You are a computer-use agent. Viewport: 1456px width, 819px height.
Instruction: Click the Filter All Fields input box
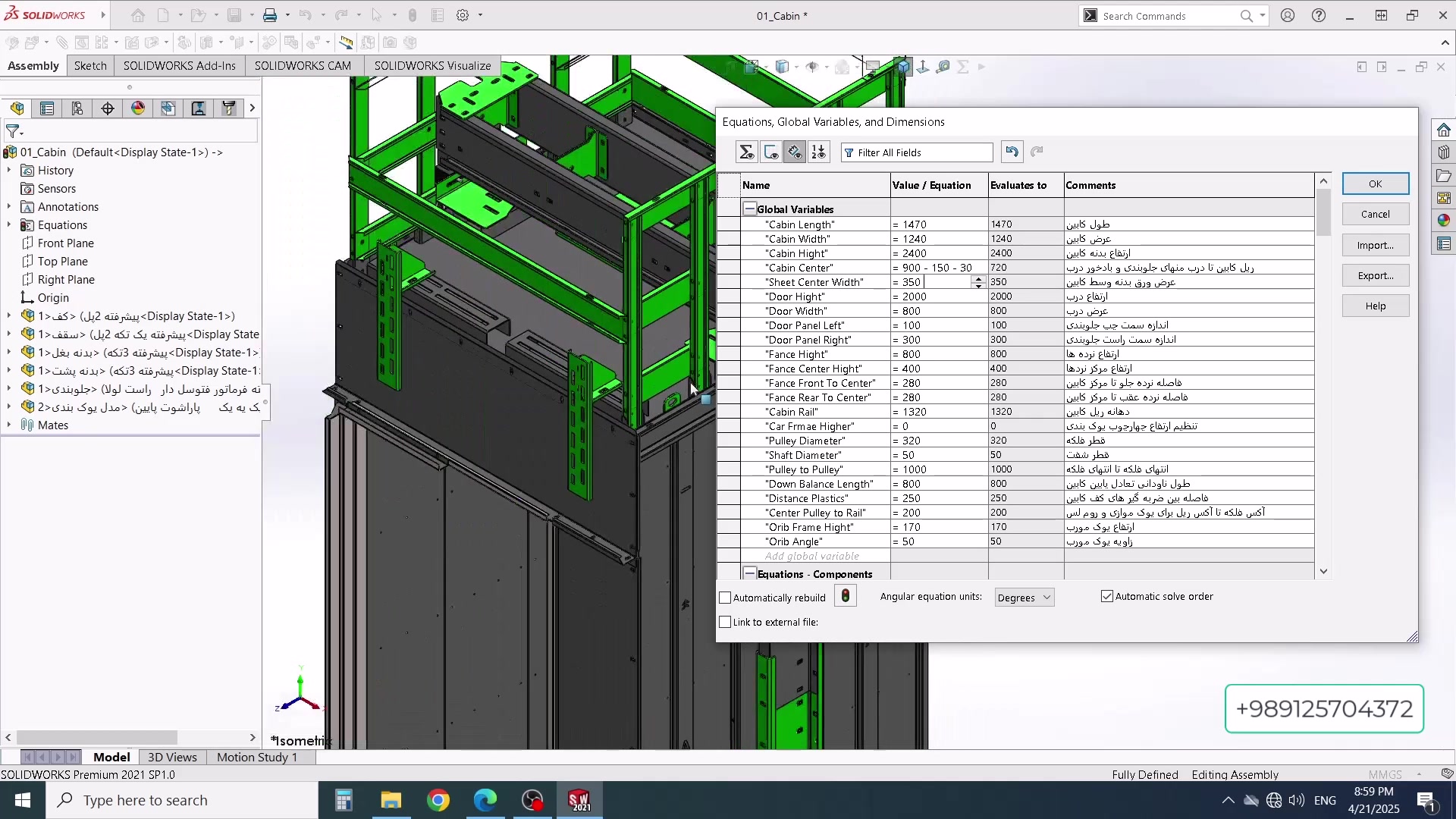pos(918,152)
